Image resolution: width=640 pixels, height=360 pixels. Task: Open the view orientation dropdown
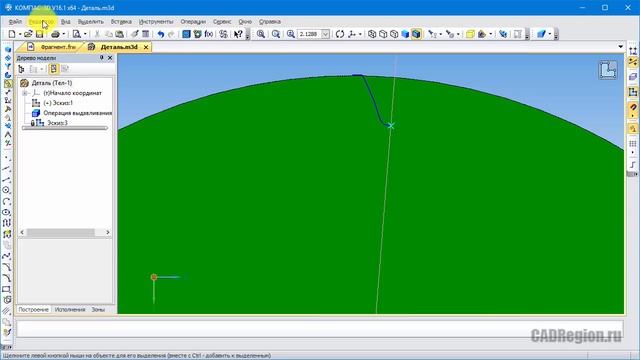click(x=360, y=34)
